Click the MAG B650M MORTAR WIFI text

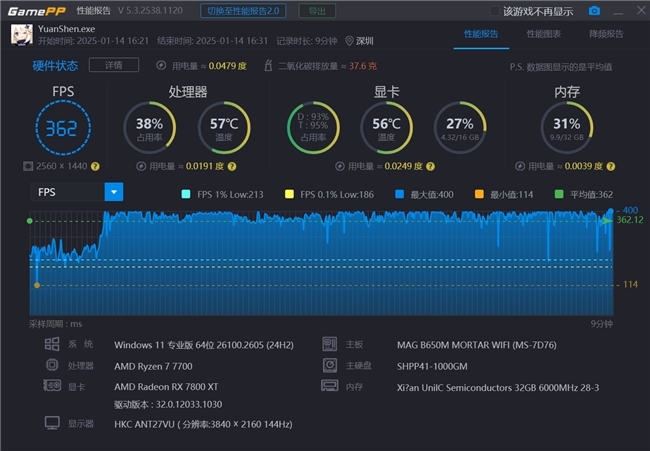click(x=477, y=345)
